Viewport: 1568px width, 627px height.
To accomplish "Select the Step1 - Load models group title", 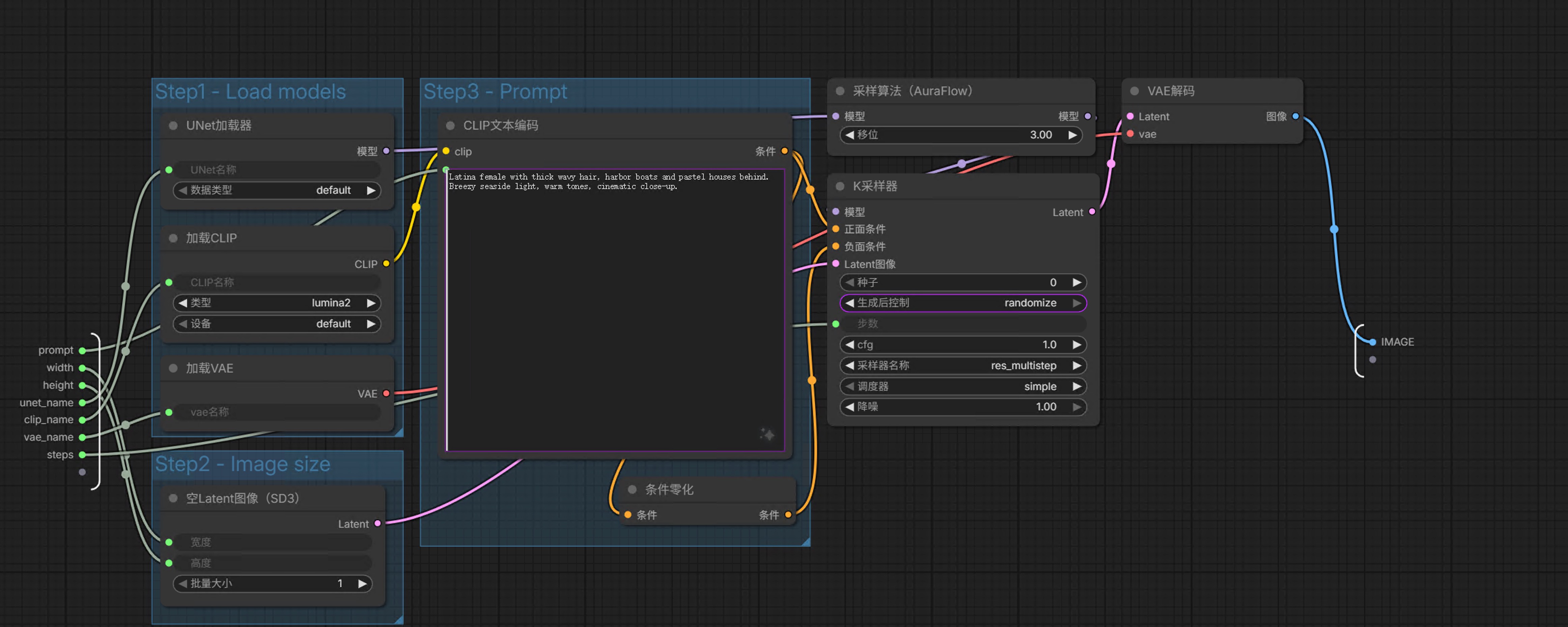I will tap(250, 92).
